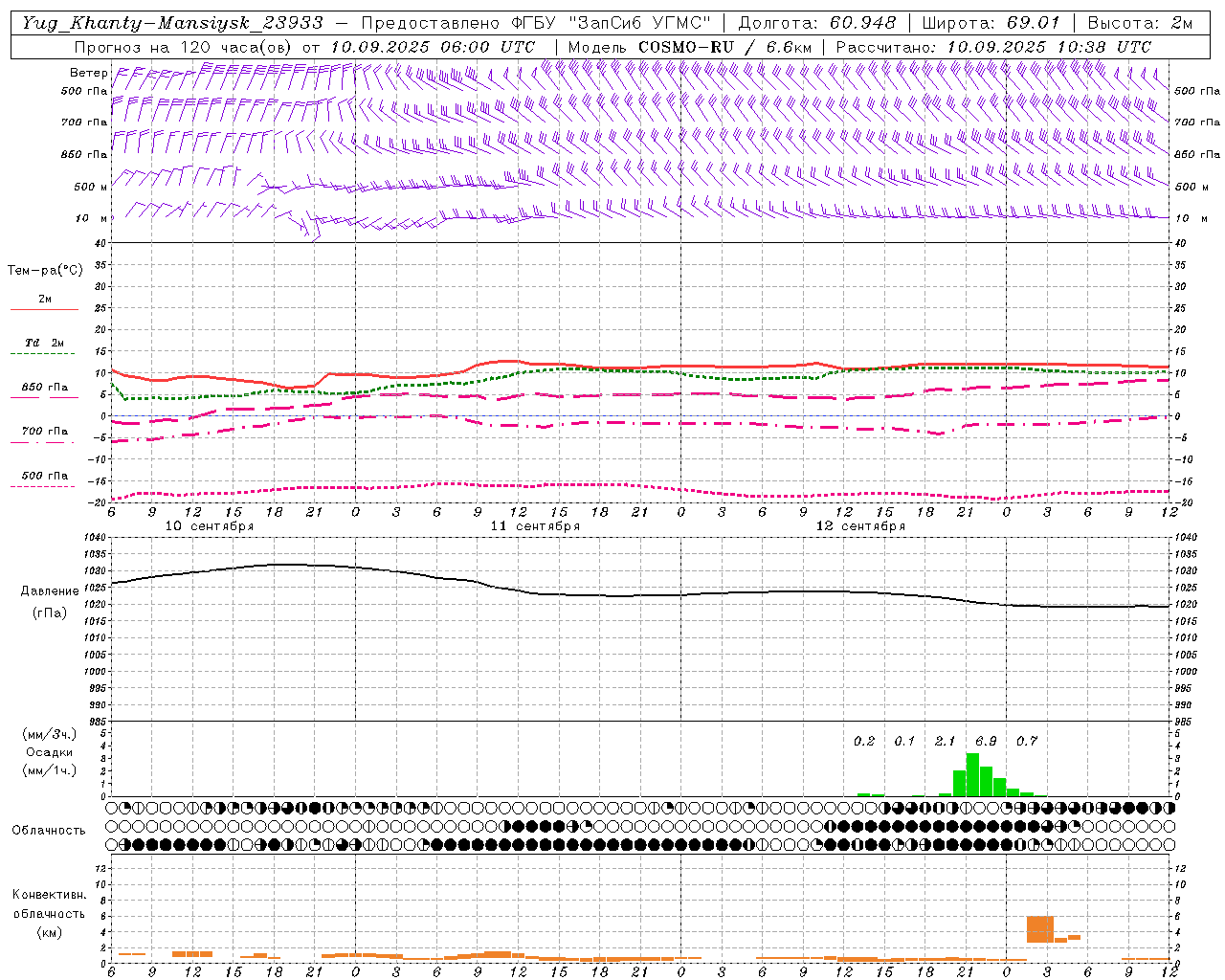Click the '2.1' precipitation total value
Image resolution: width=1225 pixels, height=980 pixels.
coord(945,741)
